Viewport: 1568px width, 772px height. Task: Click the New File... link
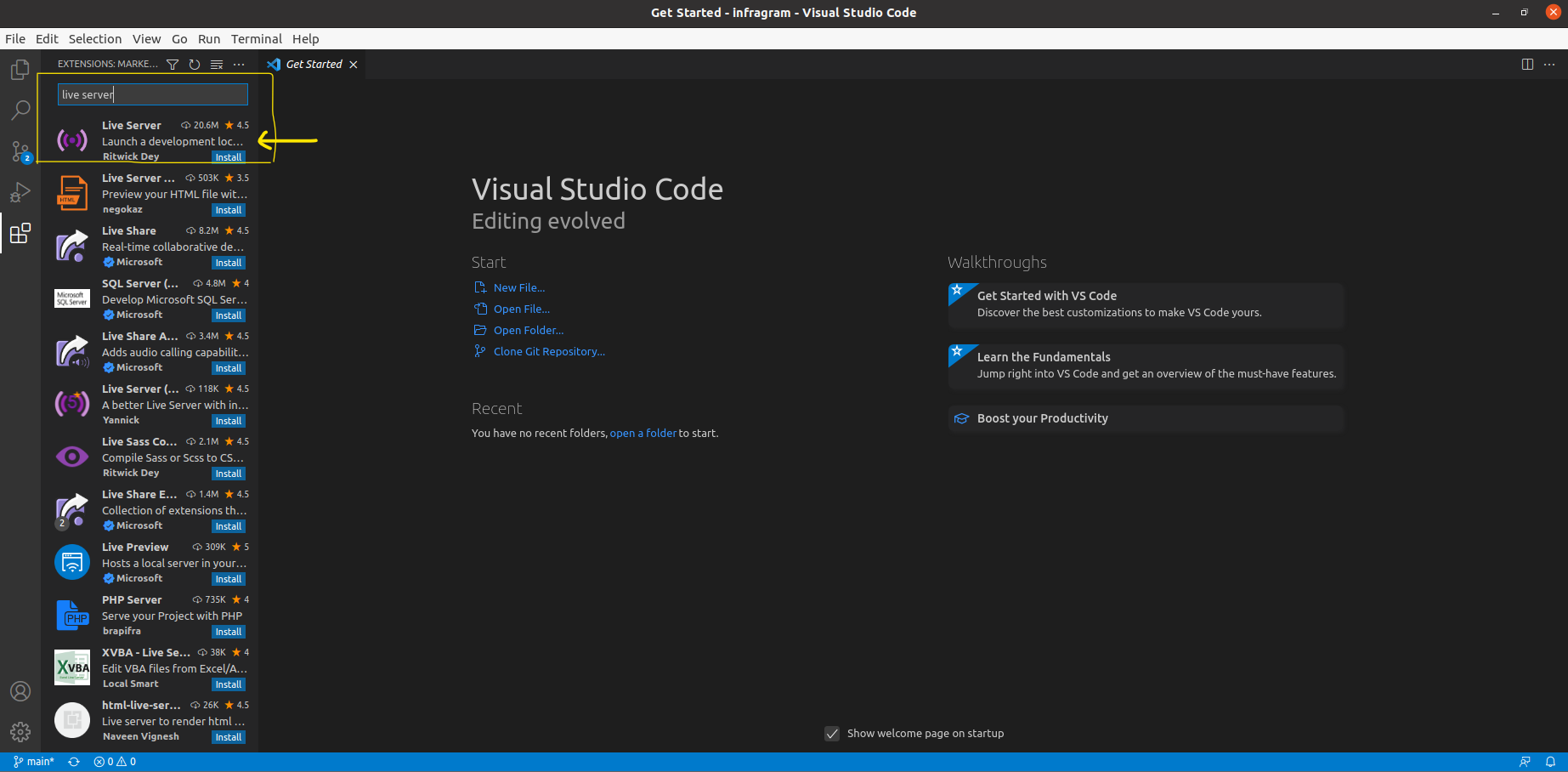click(x=519, y=287)
